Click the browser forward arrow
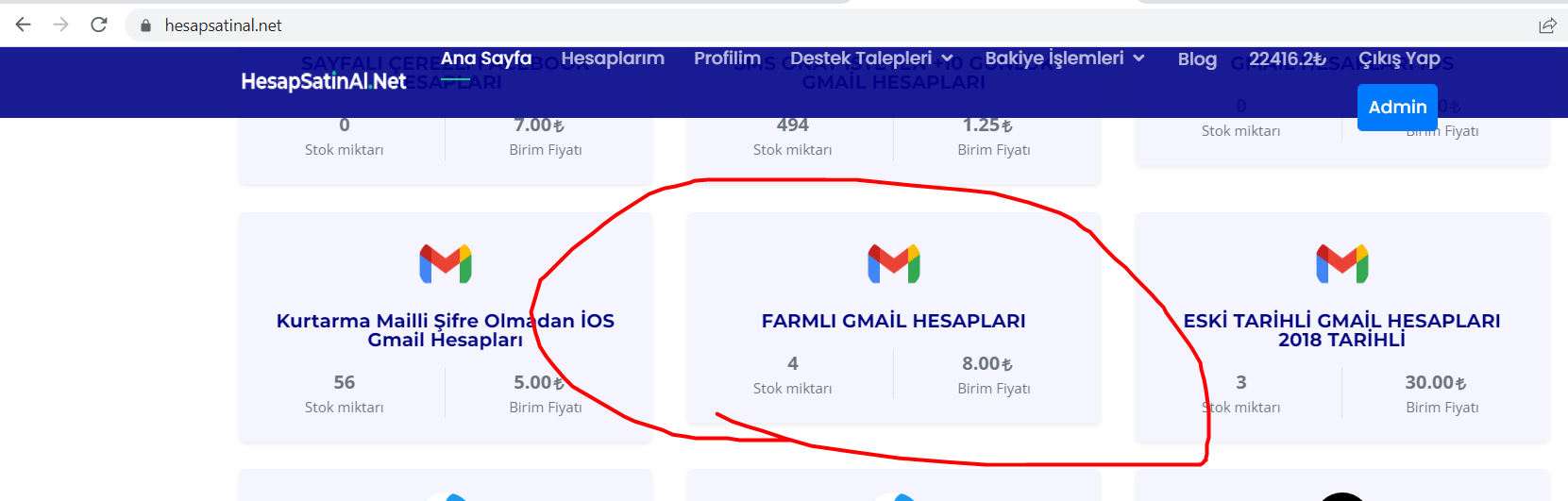 coord(61,25)
